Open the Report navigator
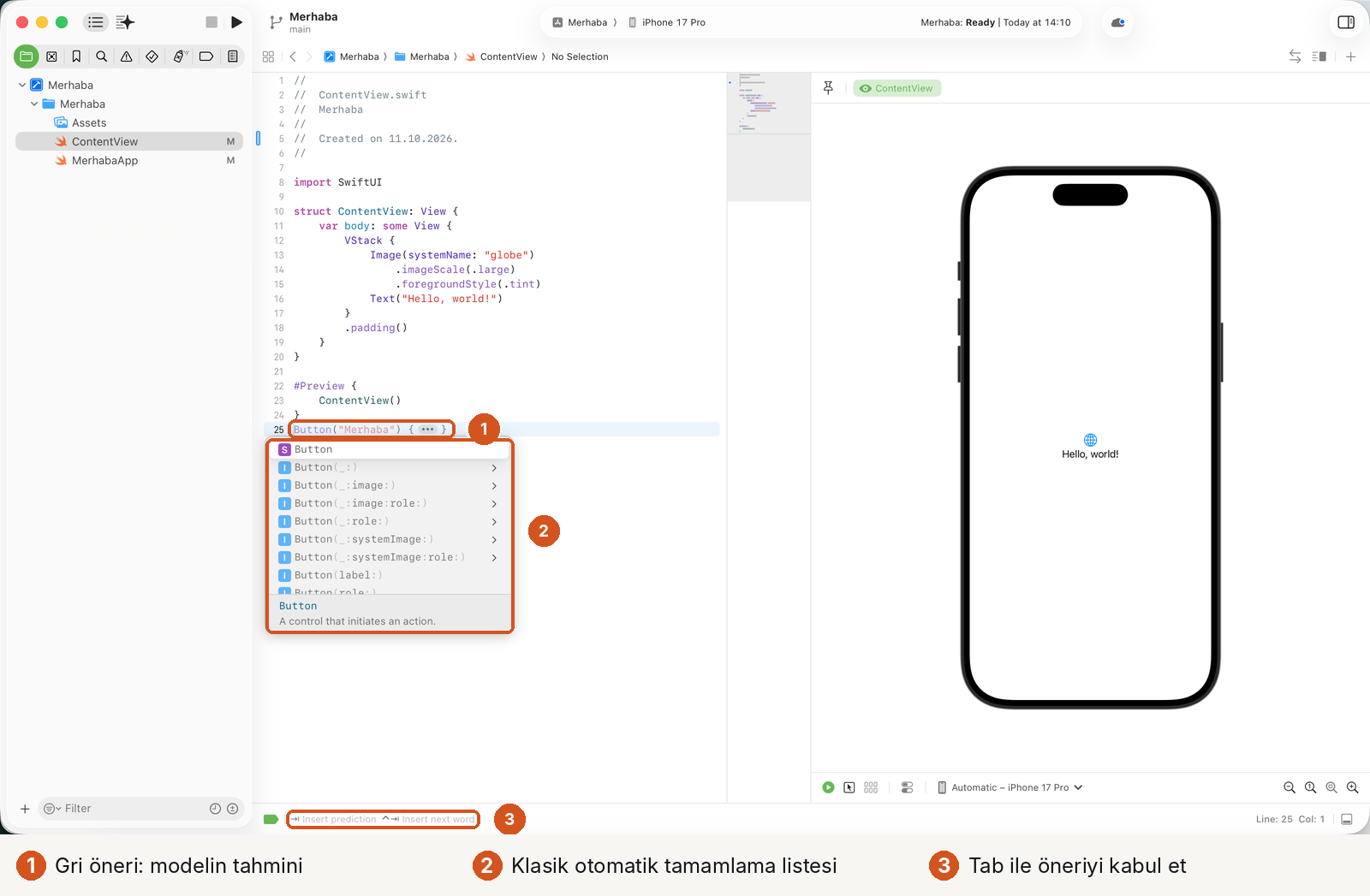The image size is (1370, 896). 232,56
